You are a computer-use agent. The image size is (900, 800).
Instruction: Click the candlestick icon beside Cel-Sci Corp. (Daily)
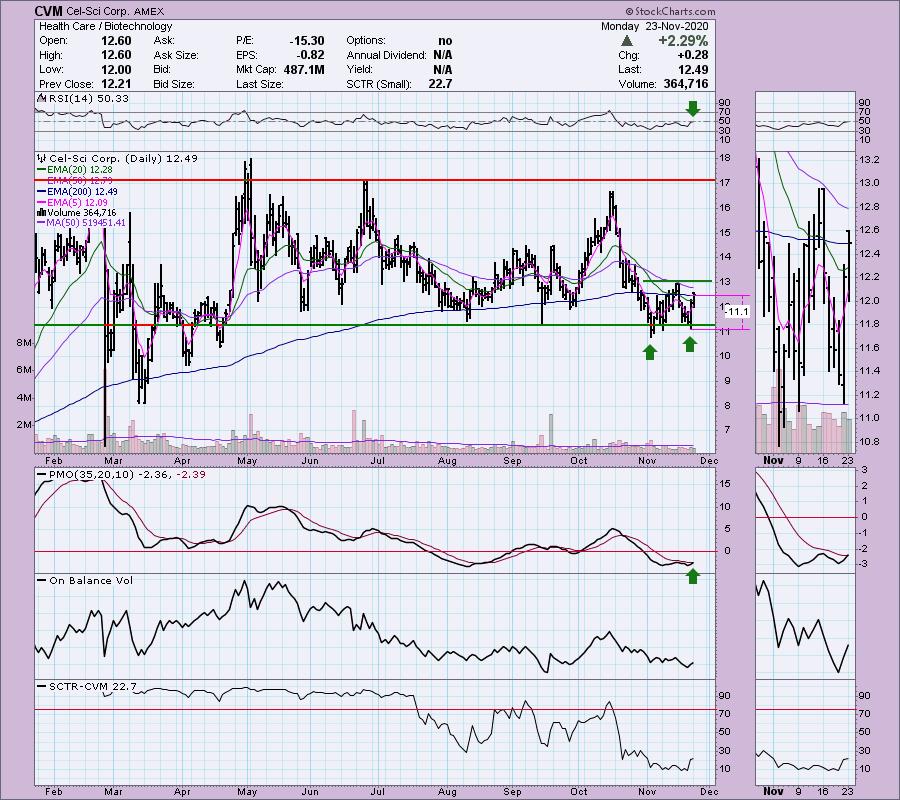41,158
